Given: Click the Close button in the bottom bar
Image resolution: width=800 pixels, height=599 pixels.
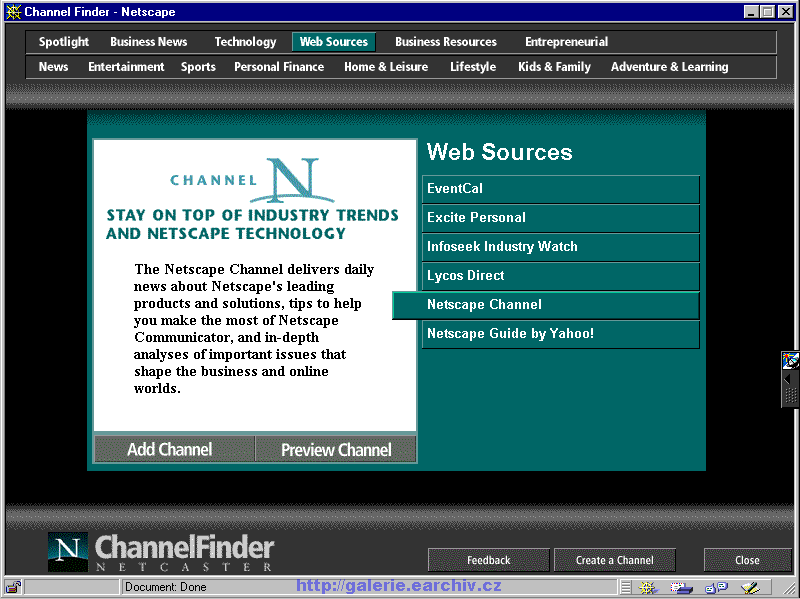Looking at the screenshot, I should click(x=747, y=560).
